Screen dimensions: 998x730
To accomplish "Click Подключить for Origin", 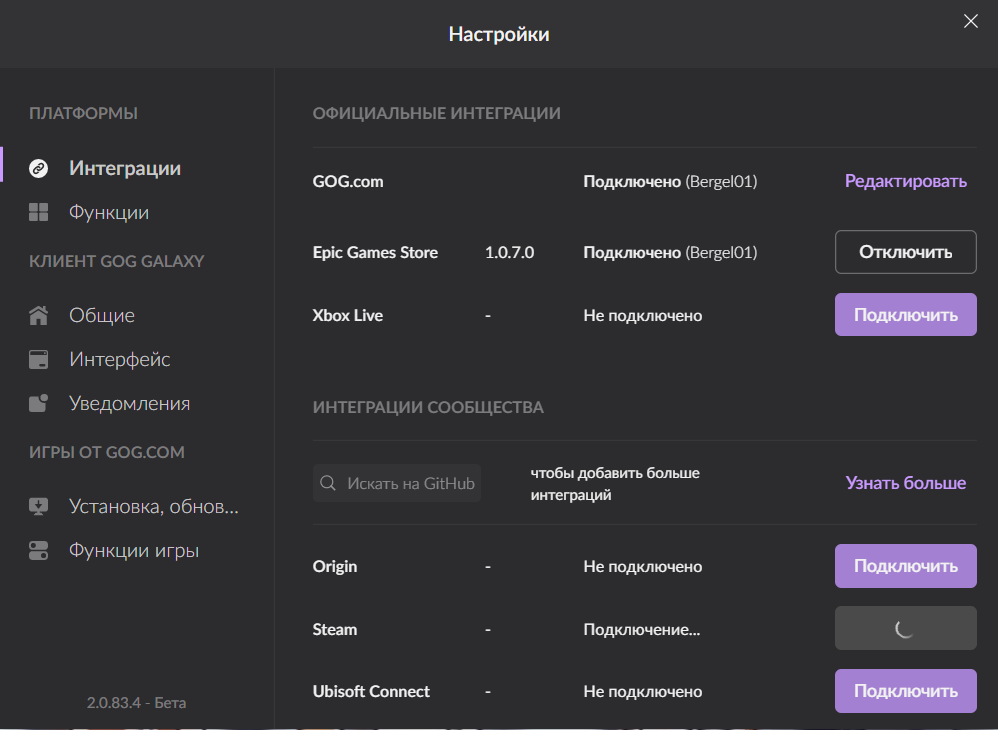I will (906, 566).
